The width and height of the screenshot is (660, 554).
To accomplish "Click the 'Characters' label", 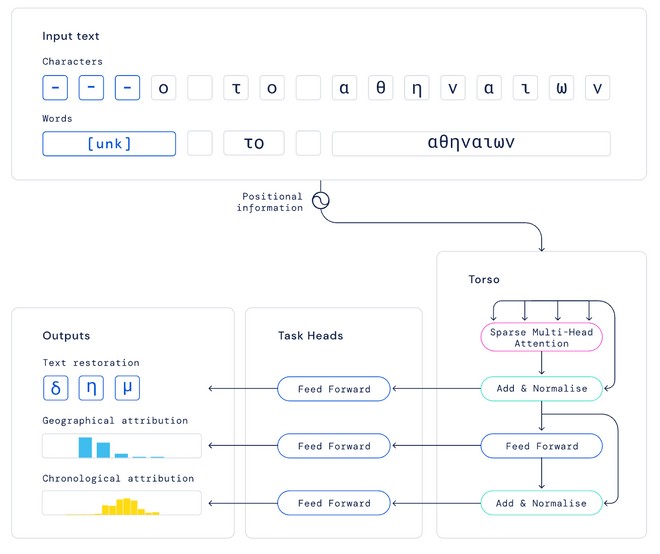I will pos(72,61).
